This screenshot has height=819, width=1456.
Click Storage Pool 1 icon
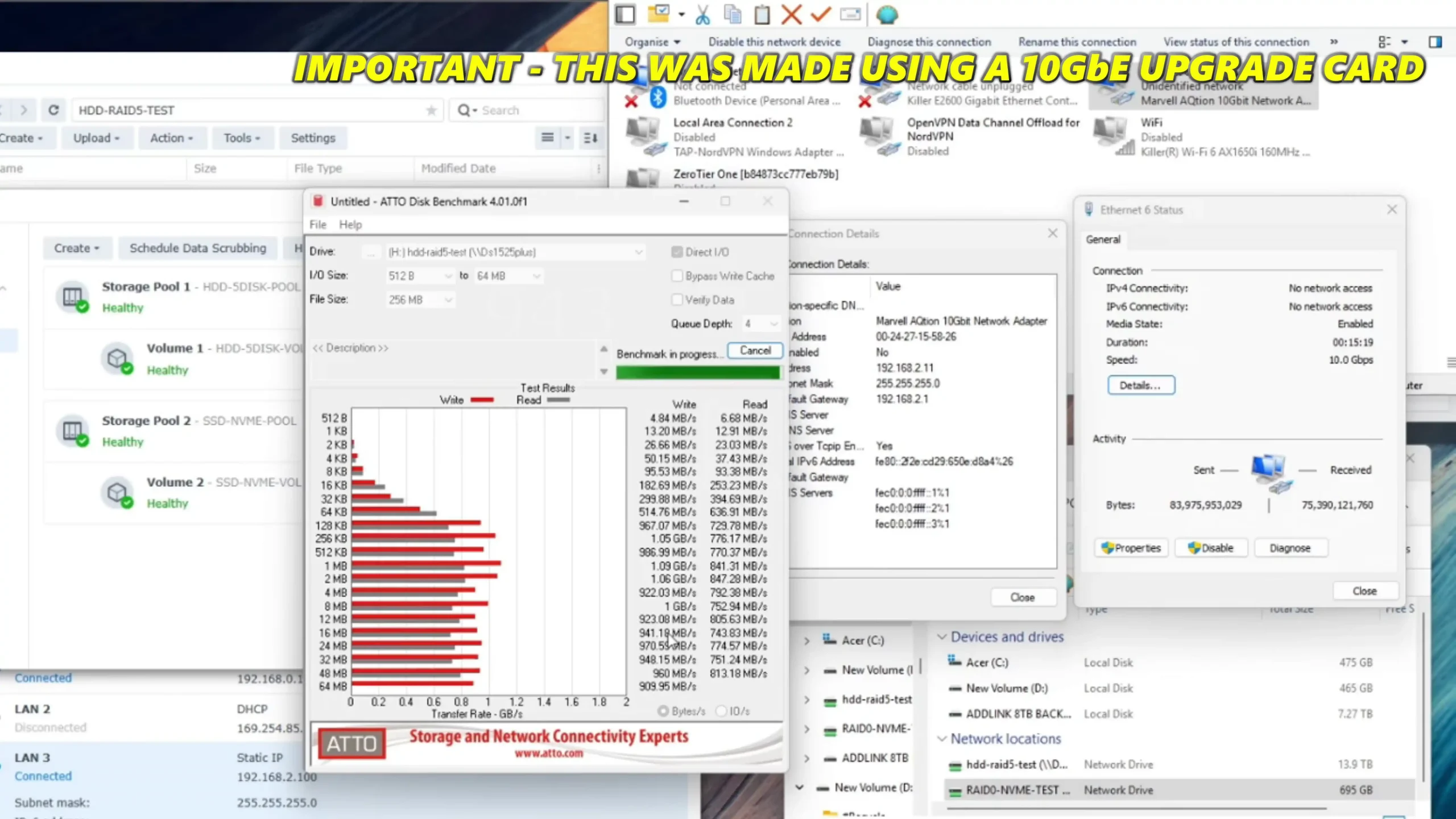tap(73, 297)
